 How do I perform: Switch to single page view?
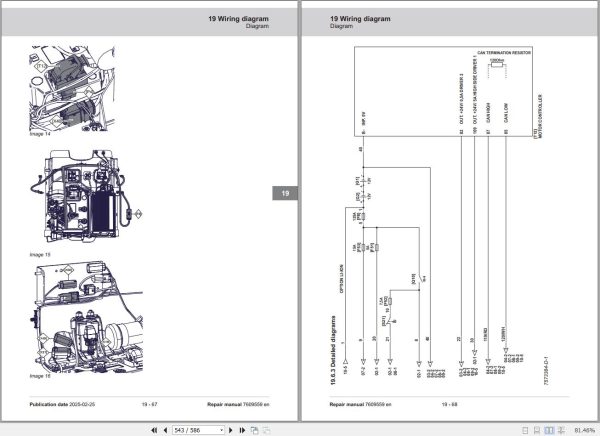525,430
